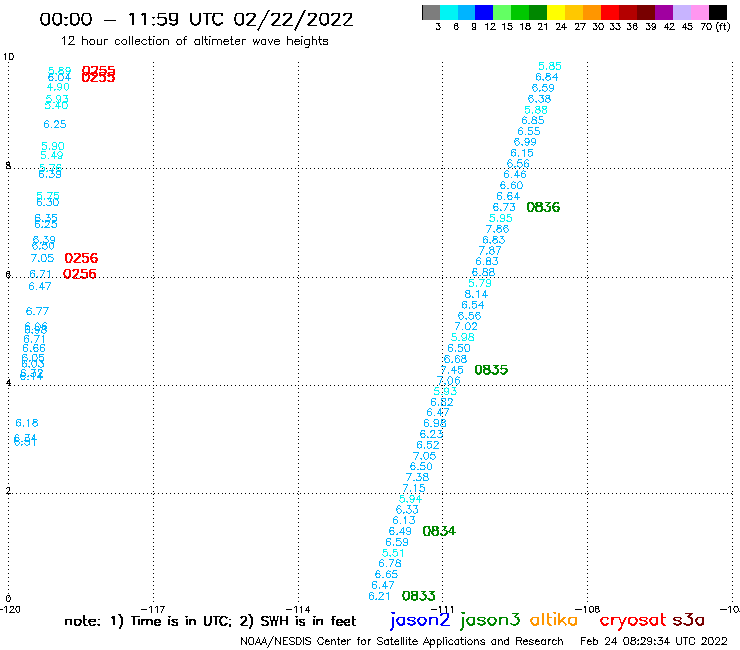This screenshot has height=650, width=740.
Task: Click the 5.51 wave height value
Action: click(393, 553)
